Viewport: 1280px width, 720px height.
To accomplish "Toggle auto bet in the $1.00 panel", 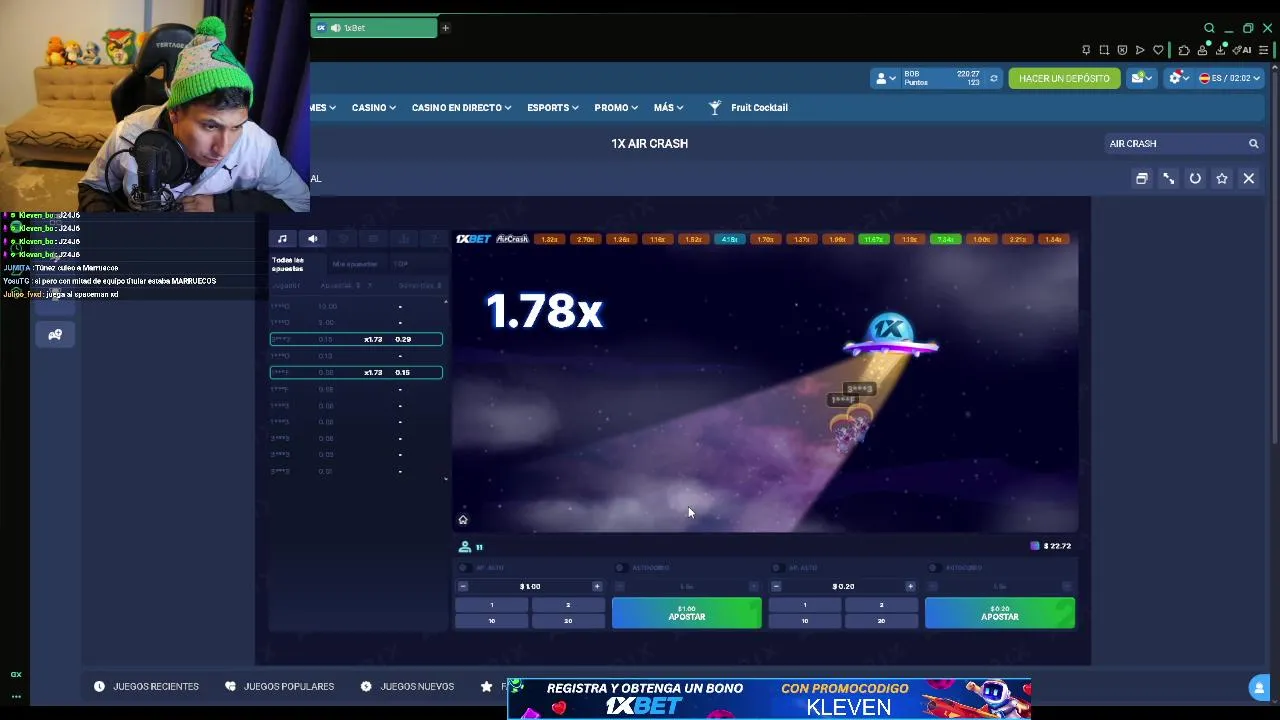I will (463, 568).
